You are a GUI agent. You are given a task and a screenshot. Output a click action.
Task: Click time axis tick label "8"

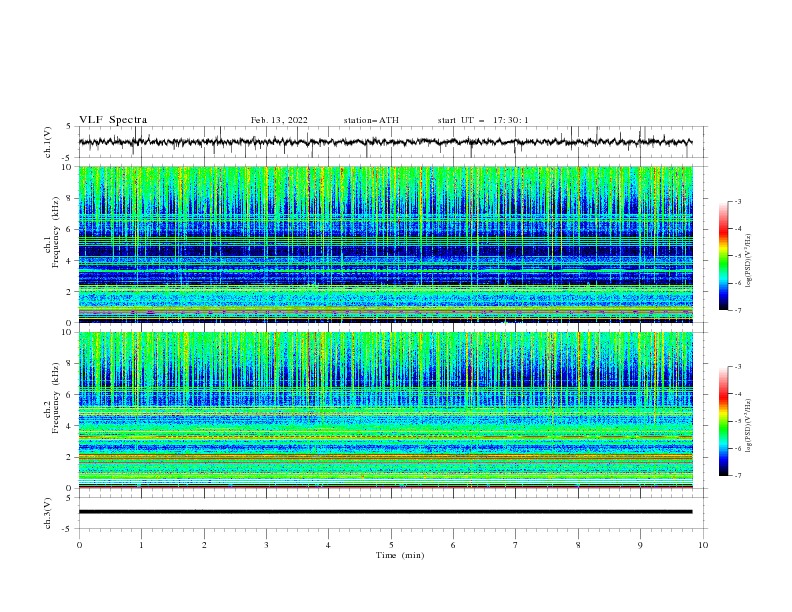click(x=578, y=545)
